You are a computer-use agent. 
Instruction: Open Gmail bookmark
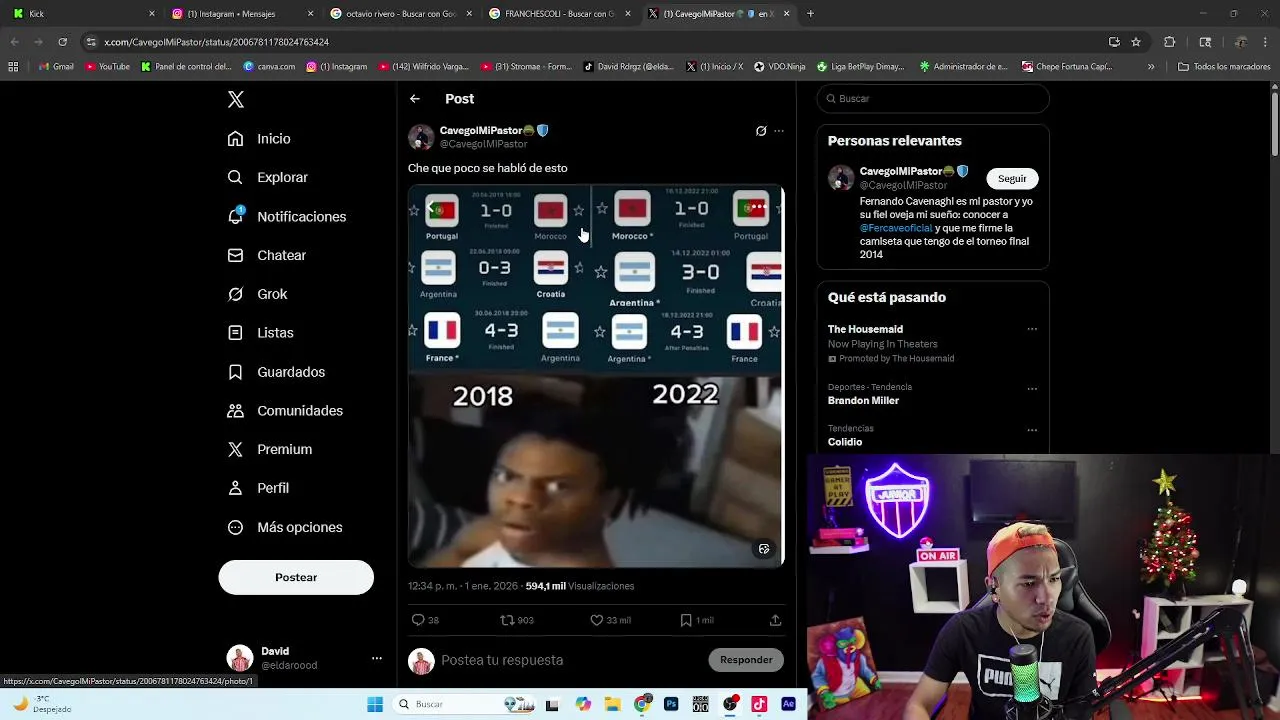pos(56,67)
